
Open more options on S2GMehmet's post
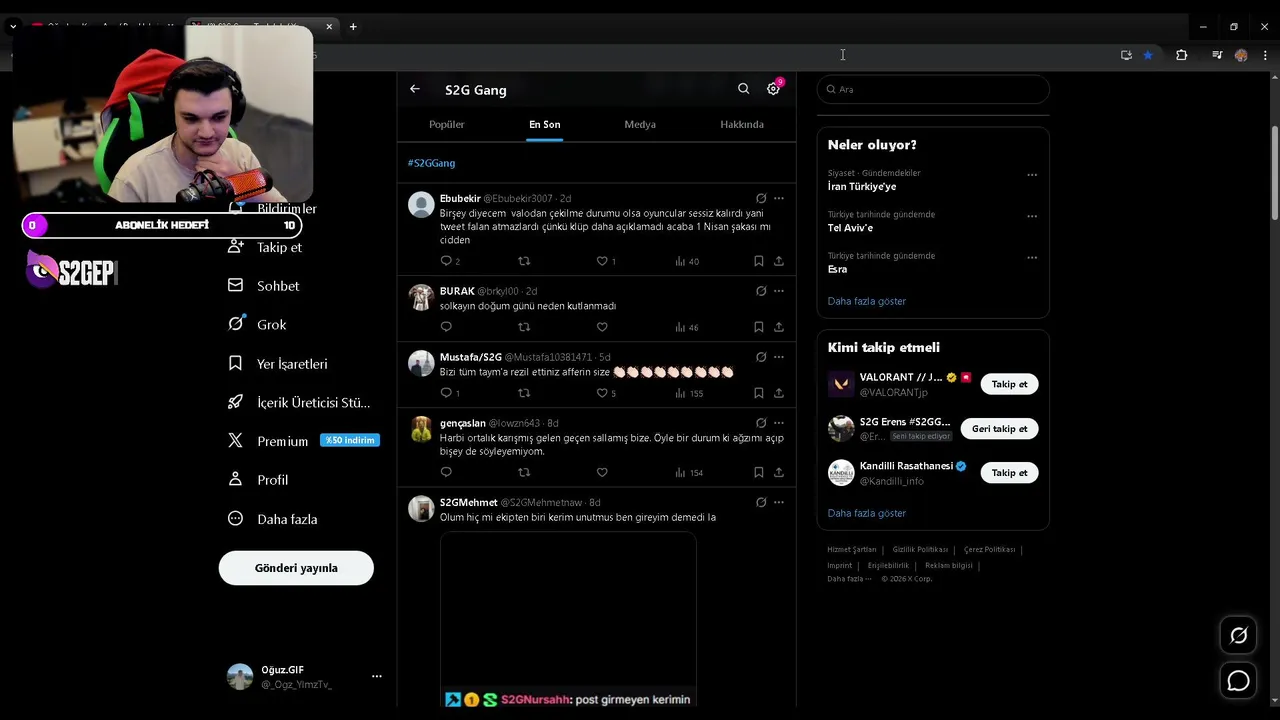tap(779, 502)
